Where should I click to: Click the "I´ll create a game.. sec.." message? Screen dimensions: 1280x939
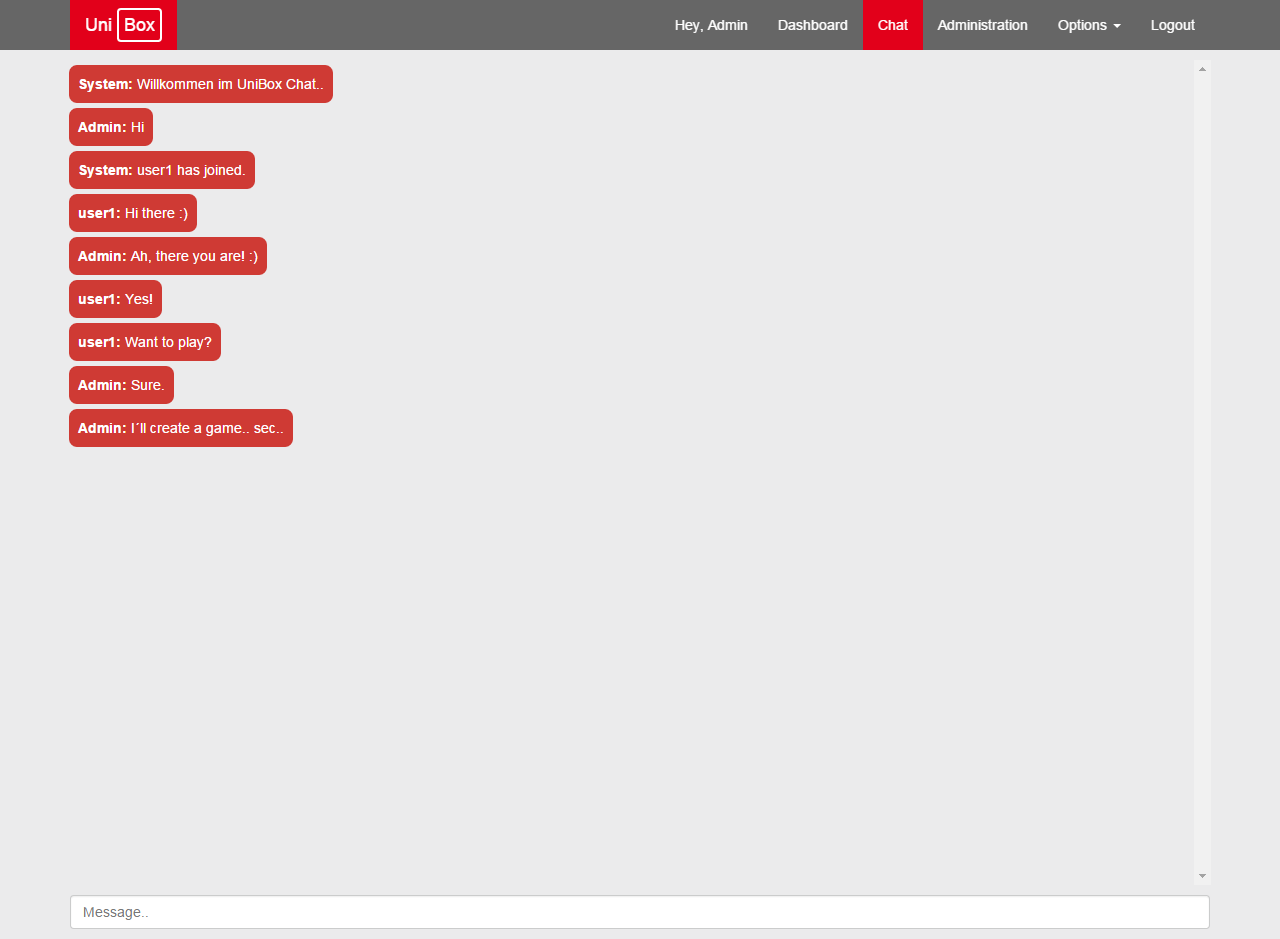pyautogui.click(x=181, y=428)
